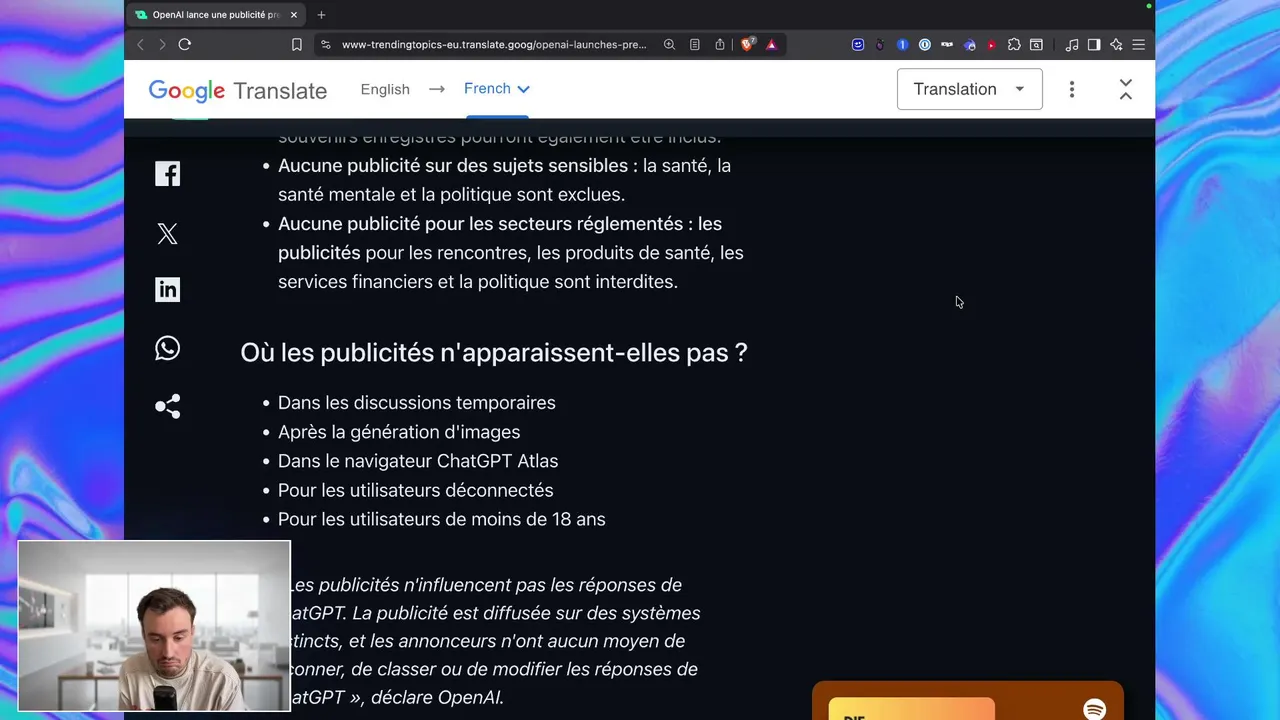Share article via WhatsApp

point(167,348)
